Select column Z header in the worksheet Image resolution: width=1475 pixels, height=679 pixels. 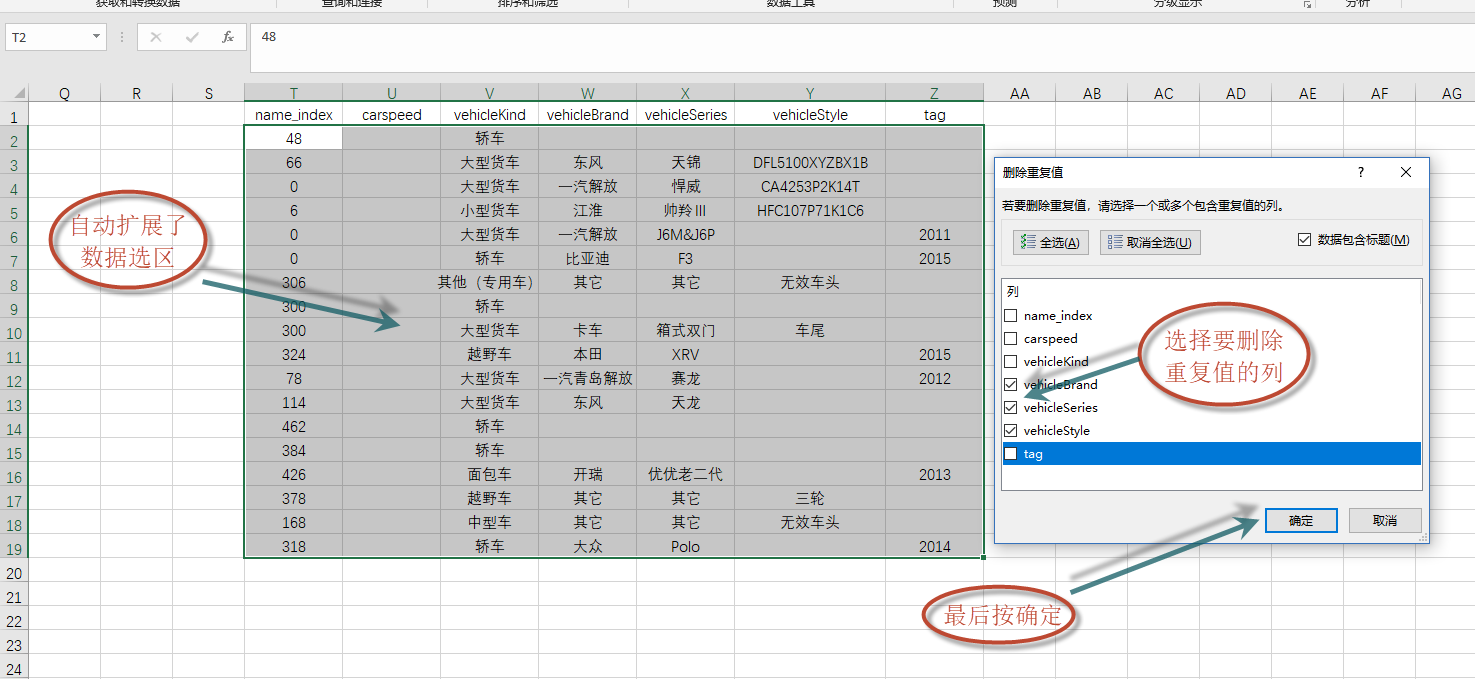pos(933,93)
